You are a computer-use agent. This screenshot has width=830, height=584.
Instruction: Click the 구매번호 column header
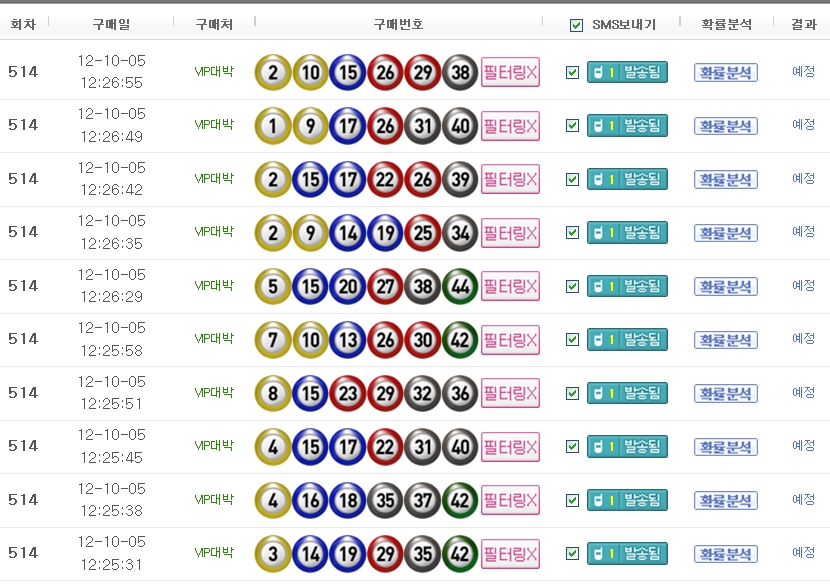click(398, 24)
